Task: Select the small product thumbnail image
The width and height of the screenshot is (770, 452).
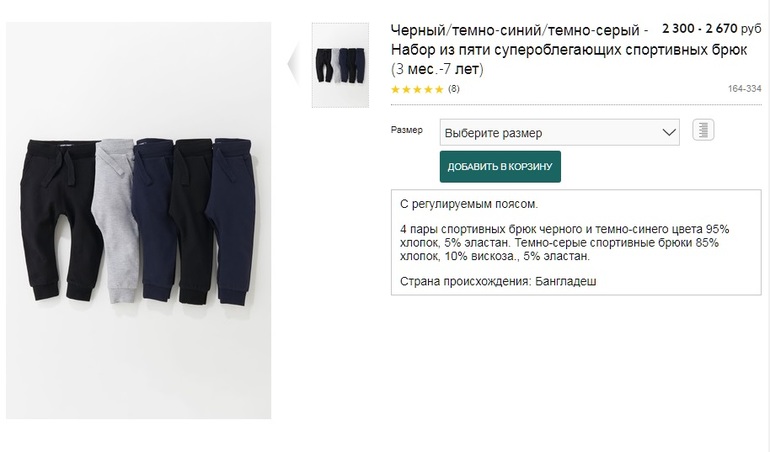Action: tap(340, 65)
